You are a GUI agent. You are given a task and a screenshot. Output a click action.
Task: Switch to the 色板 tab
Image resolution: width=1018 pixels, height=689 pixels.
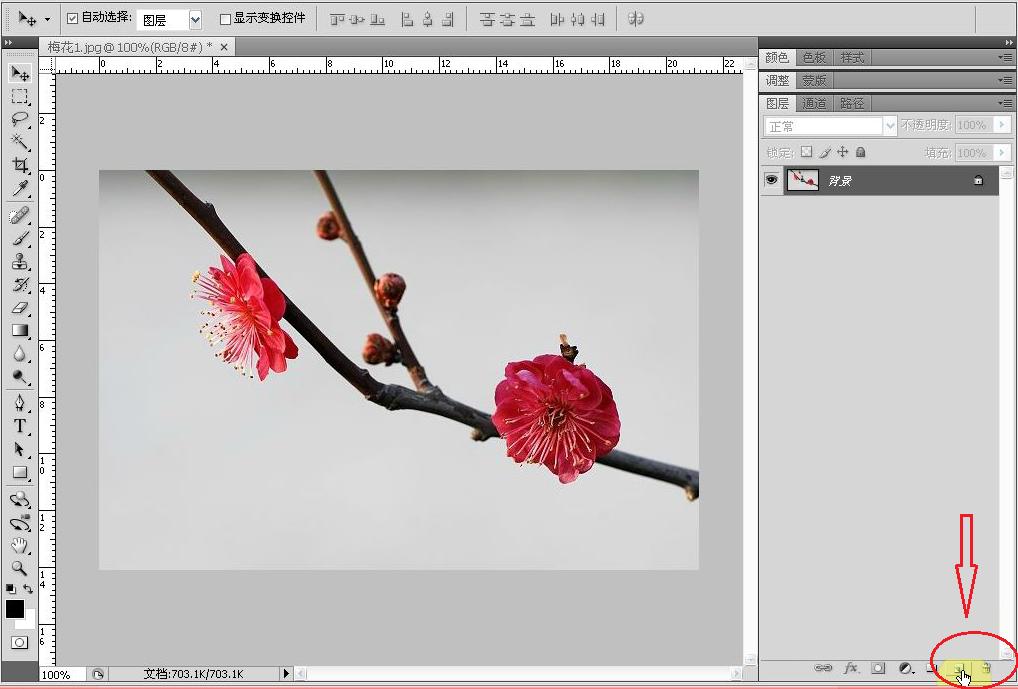click(814, 57)
